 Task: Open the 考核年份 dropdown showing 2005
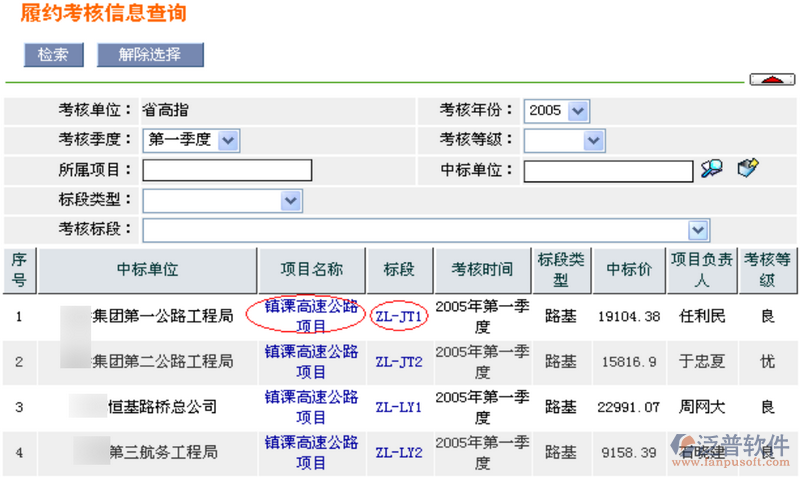557,111
